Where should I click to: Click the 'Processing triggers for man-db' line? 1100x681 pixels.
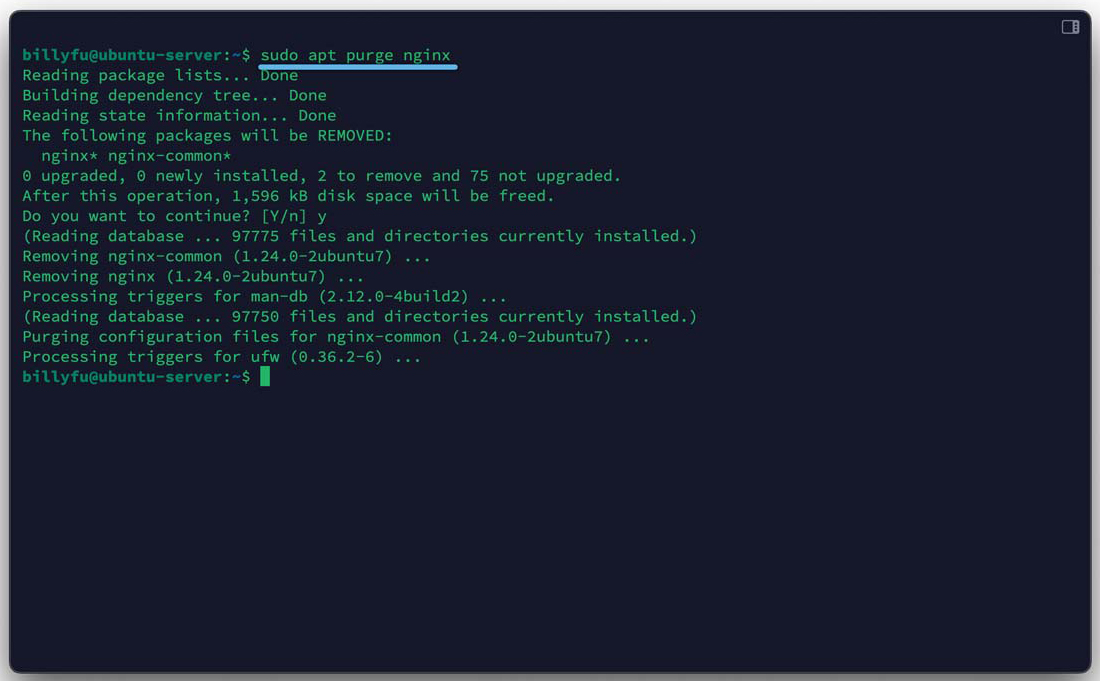[x=264, y=296]
